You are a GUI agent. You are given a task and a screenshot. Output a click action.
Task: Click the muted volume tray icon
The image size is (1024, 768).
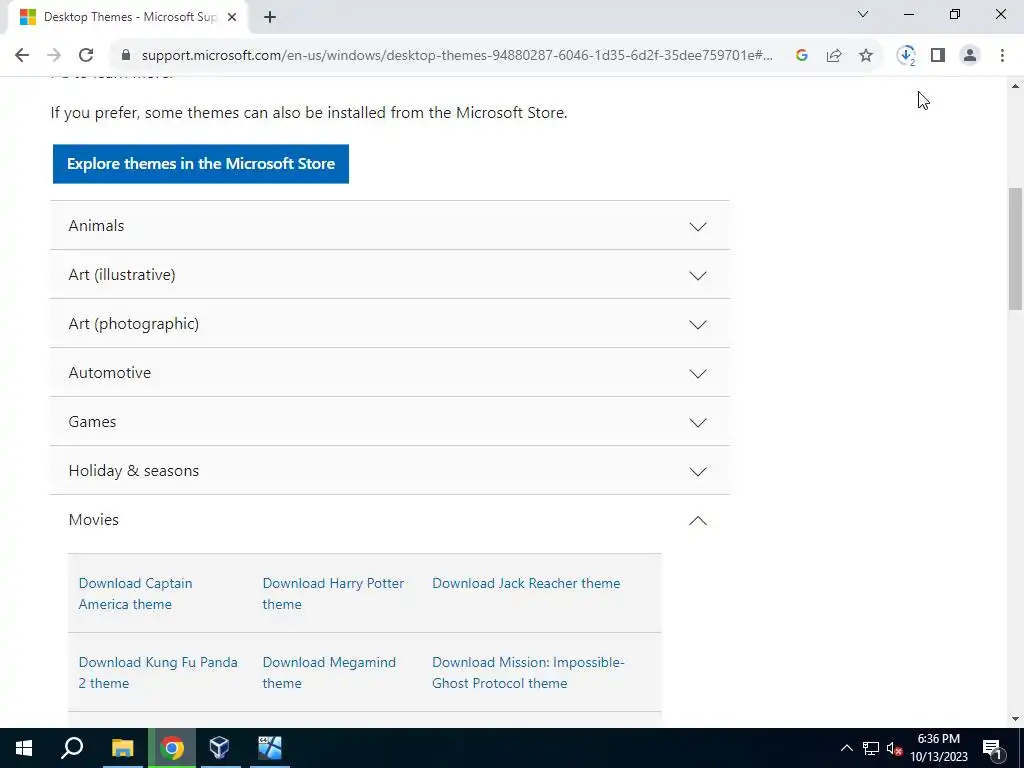coord(895,748)
